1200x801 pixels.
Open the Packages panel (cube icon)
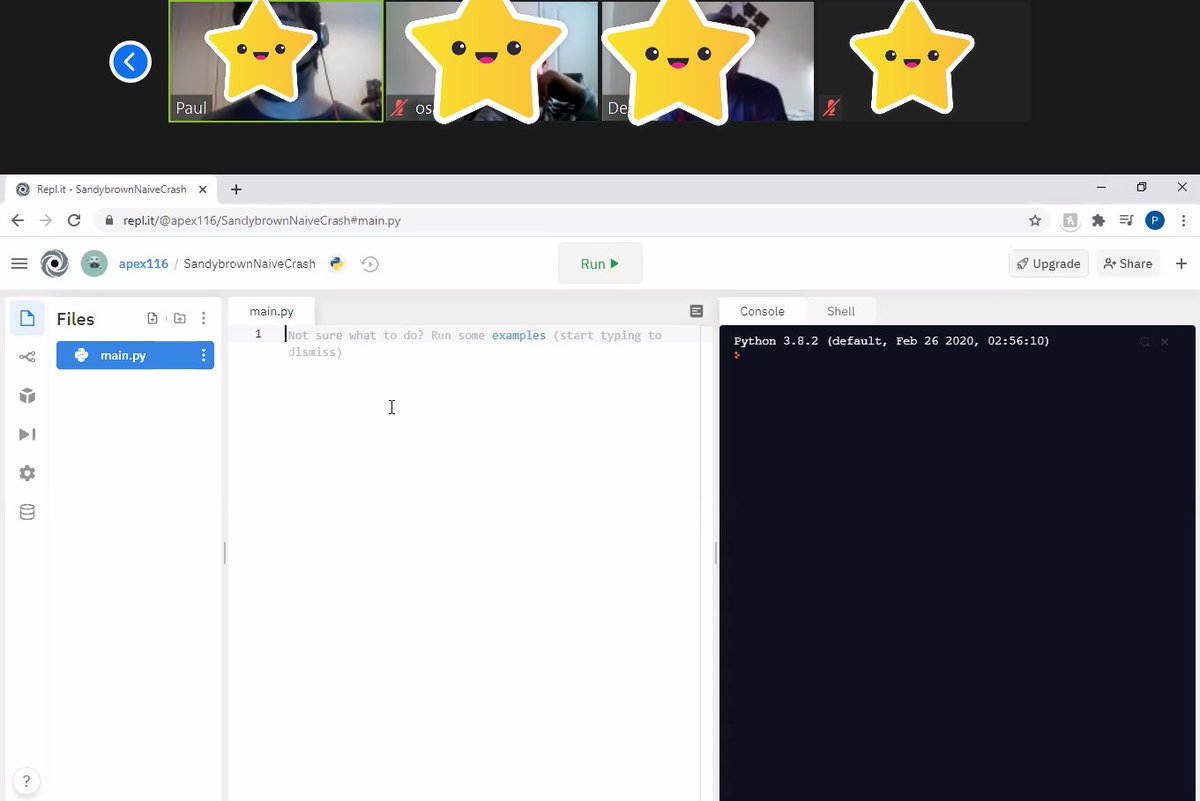pyautogui.click(x=27, y=395)
